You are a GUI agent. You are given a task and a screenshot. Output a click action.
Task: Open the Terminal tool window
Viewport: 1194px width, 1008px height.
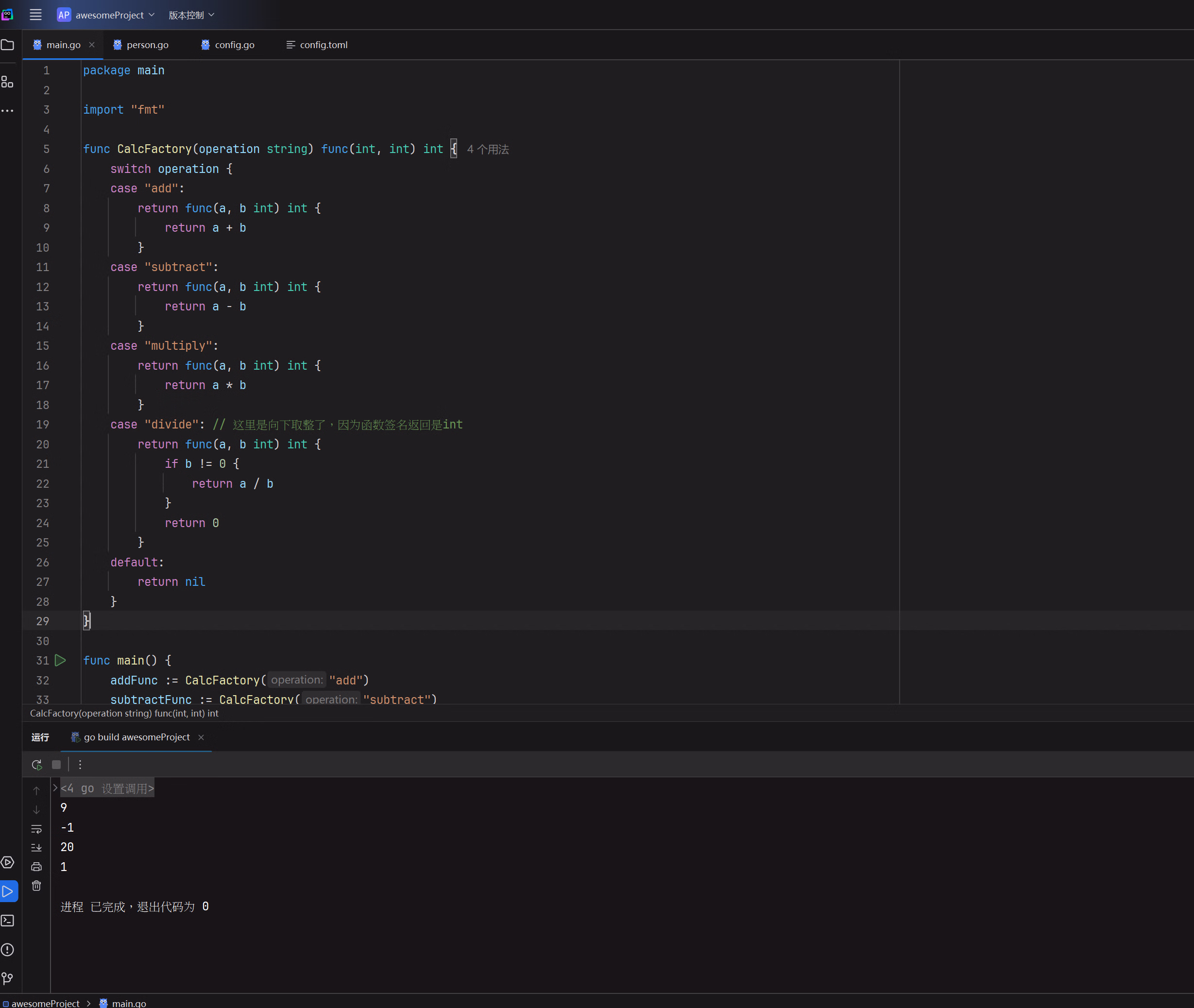point(7,921)
